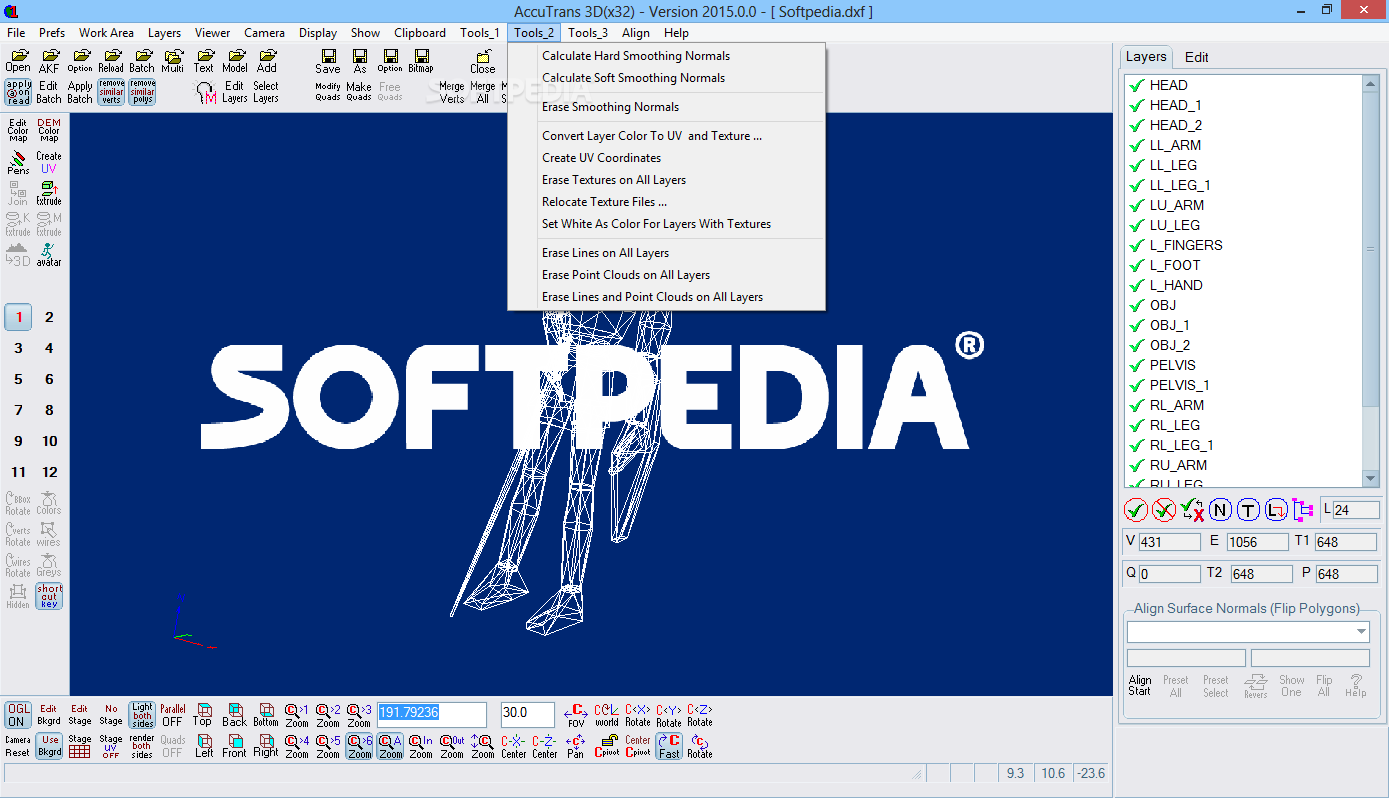Image resolution: width=1389 pixels, height=798 pixels.
Task: Click the Multi file open icon
Action: 173,61
